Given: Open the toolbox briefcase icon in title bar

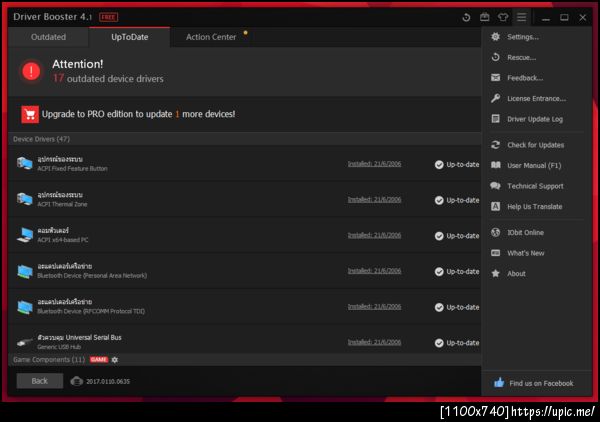Looking at the screenshot, I should [x=484, y=17].
